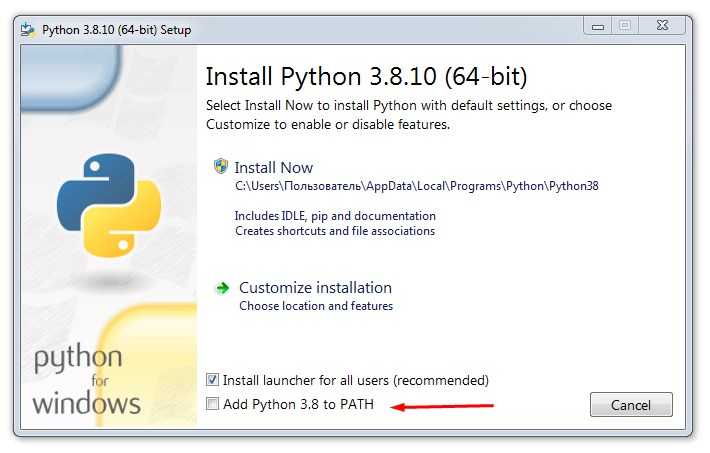Viewport: 710px width, 453px height.
Task: Click the 'Install Python 3.8.10 (64-bit)' heading
Action: point(366,76)
